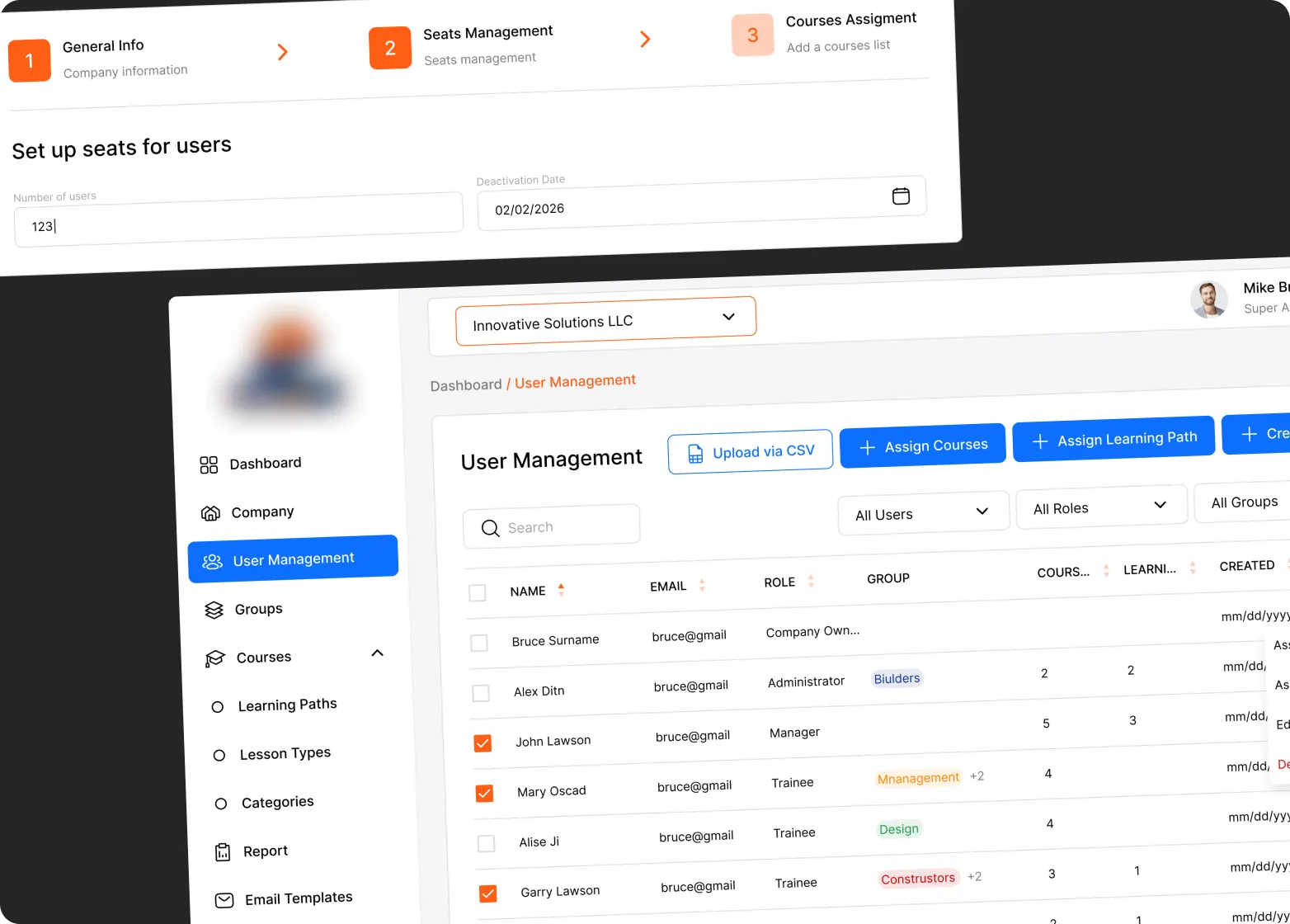This screenshot has width=1290, height=924.
Task: Click the Assign Courses button
Action: coord(922,445)
